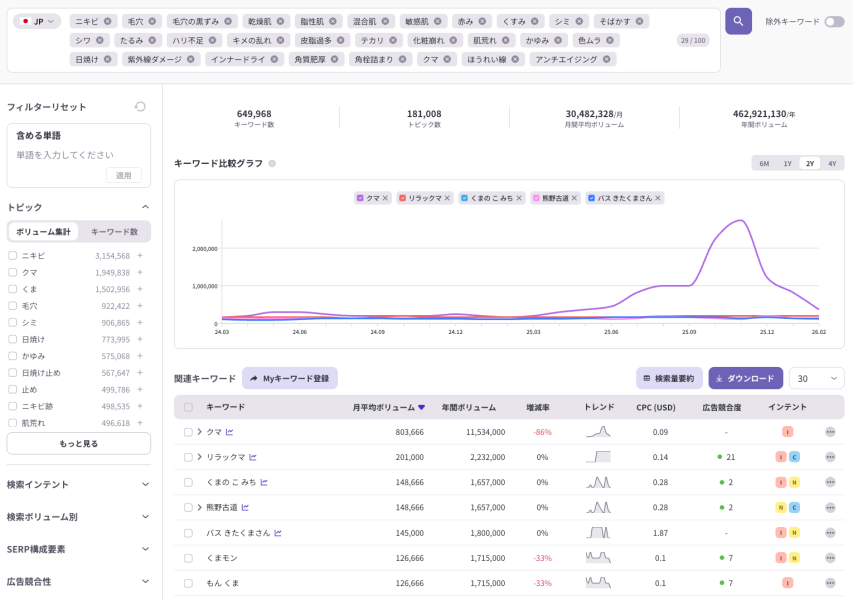Remove リラックマ from the graph legend
This screenshot has height=600, width=853.
(x=447, y=198)
